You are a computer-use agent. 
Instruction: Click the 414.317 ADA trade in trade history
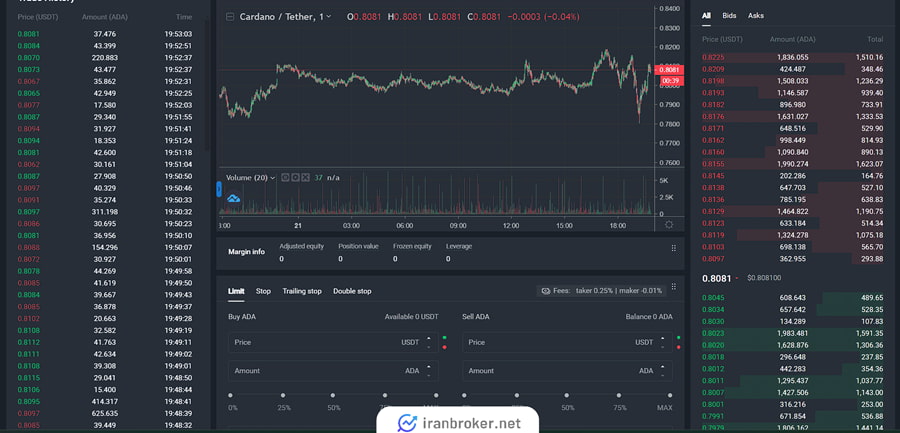click(105, 401)
